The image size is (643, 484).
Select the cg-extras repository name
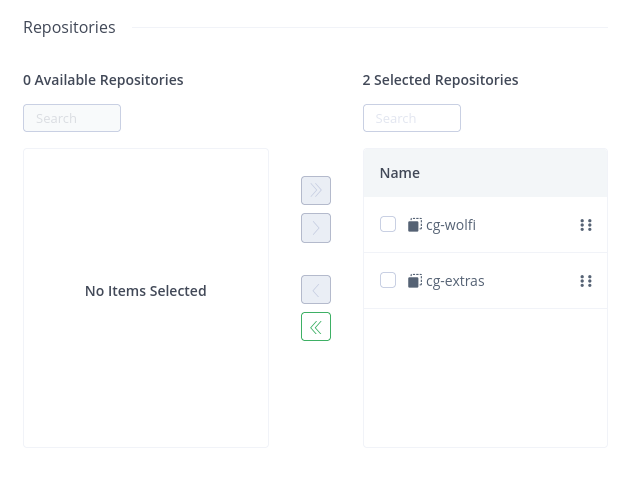(x=455, y=281)
